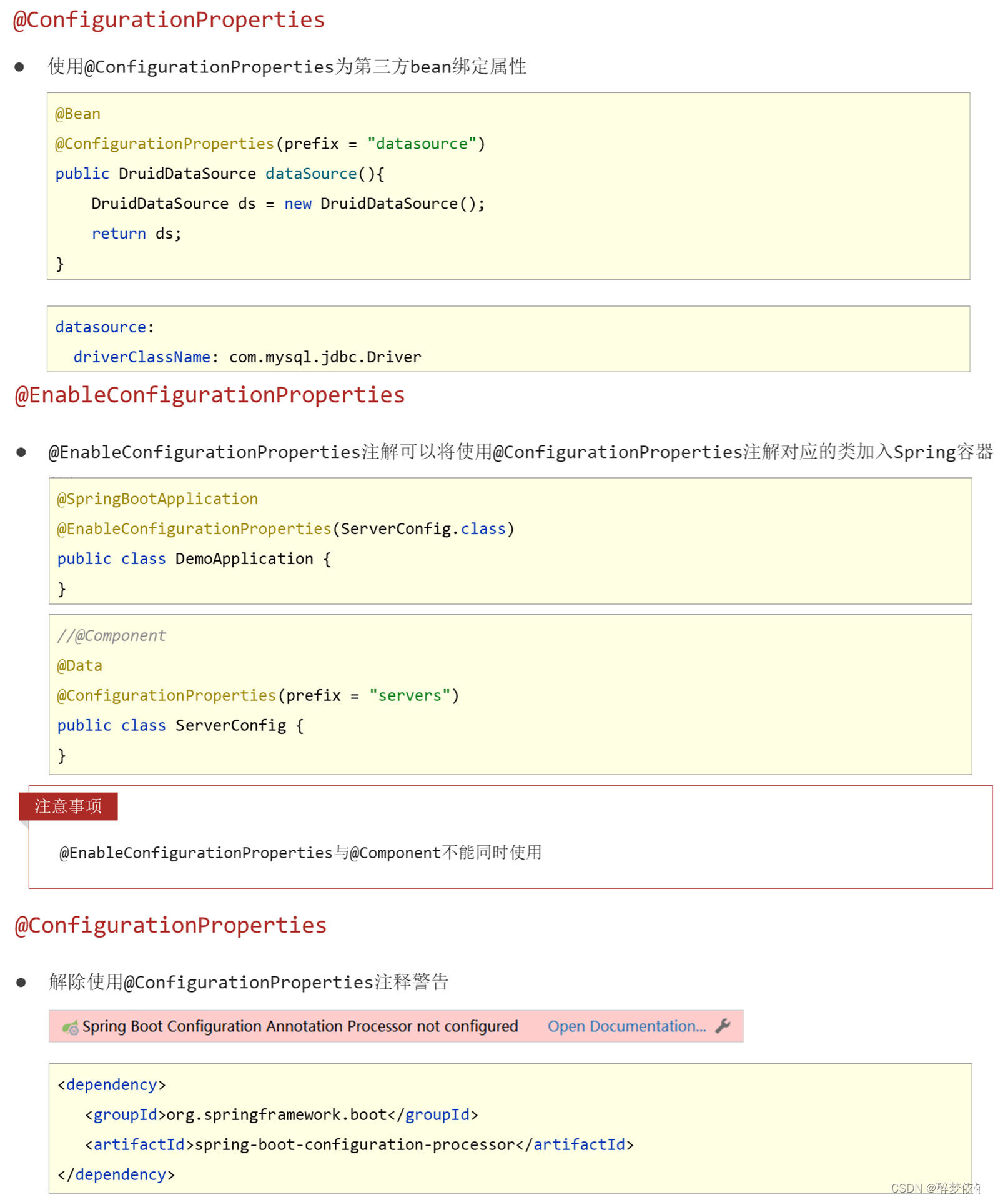
Task: Click the @EnableConfigurationProperties(ServerConfig.class) line
Action: 285,528
